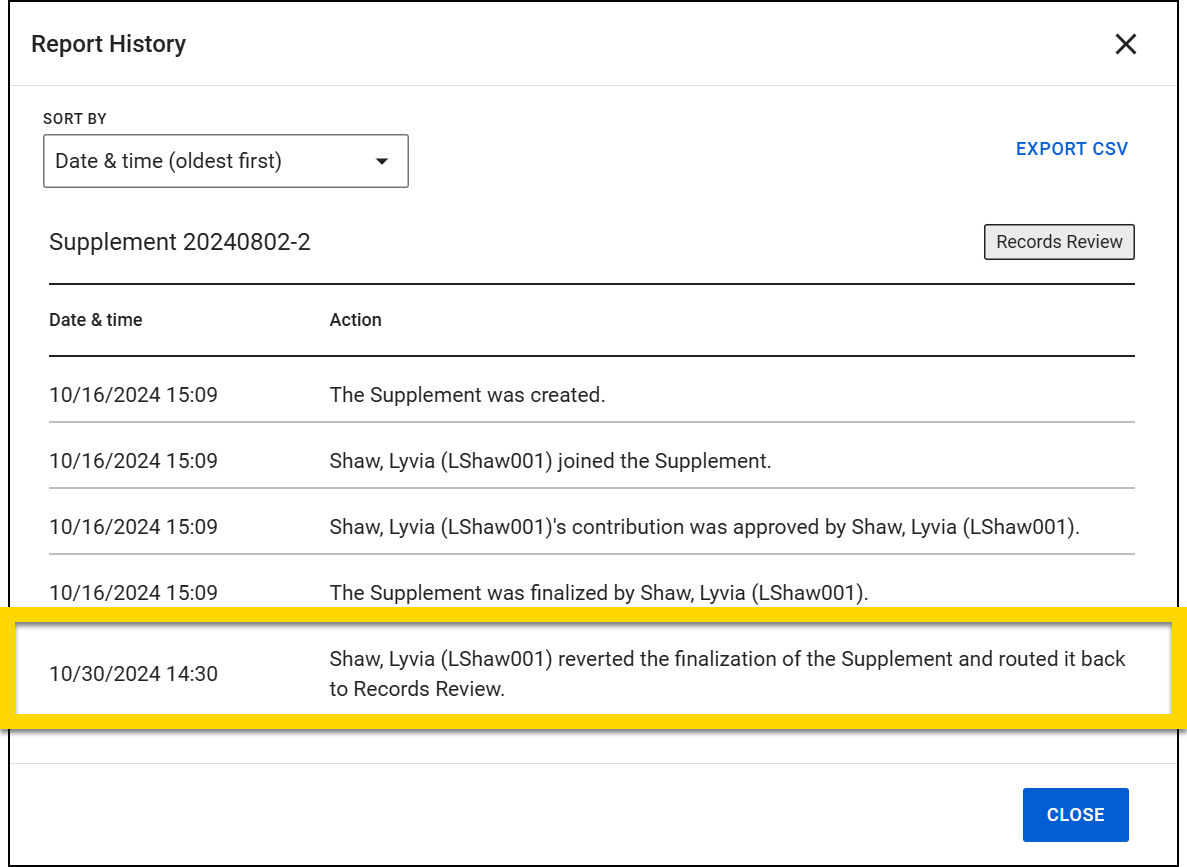This screenshot has height=867, width=1187.
Task: Select the highlighted "reverted the finalization" entry
Action: tap(727, 674)
